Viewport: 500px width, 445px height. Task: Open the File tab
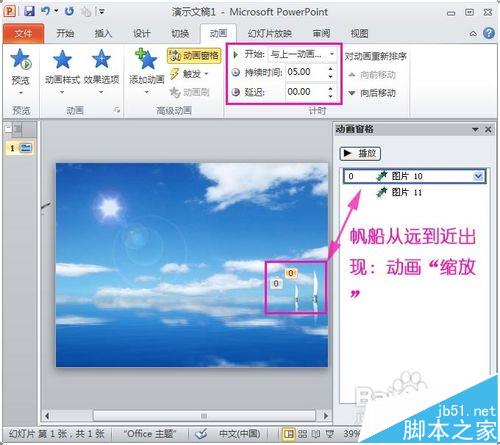tap(23, 33)
